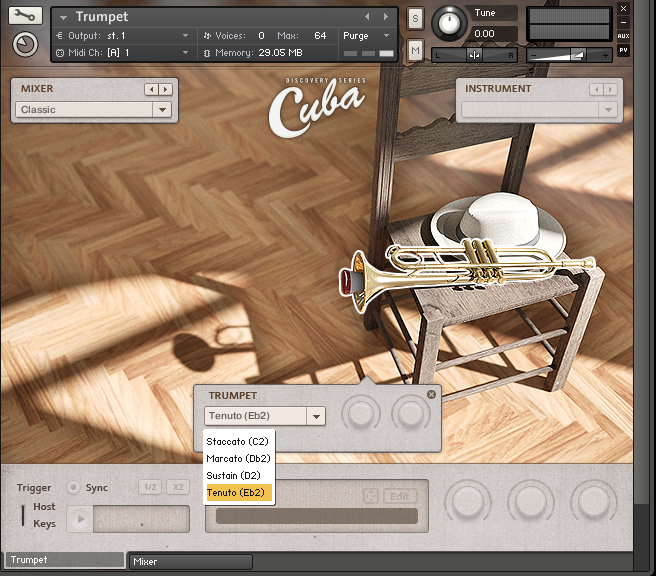
Task: Close the Trumpet popup panel
Action: 431,394
